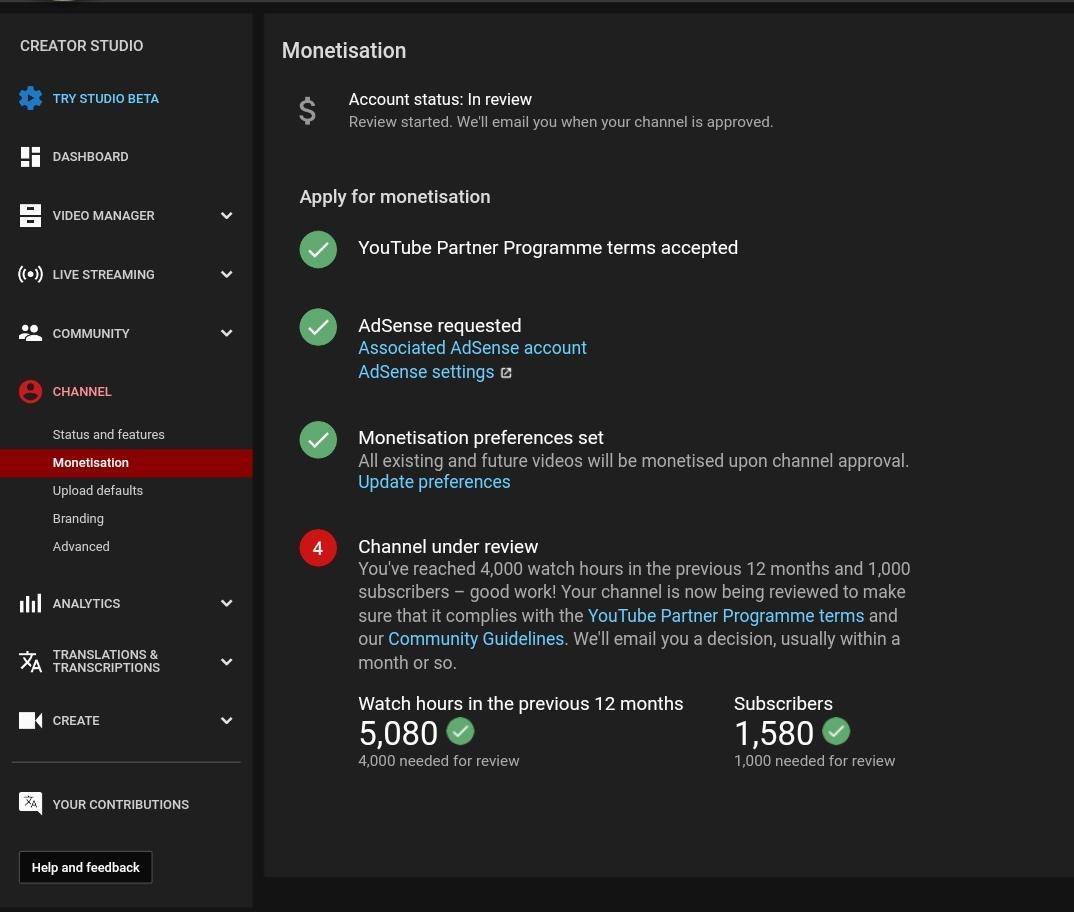This screenshot has width=1074, height=912.
Task: Click the Community people icon
Action: pos(30,333)
